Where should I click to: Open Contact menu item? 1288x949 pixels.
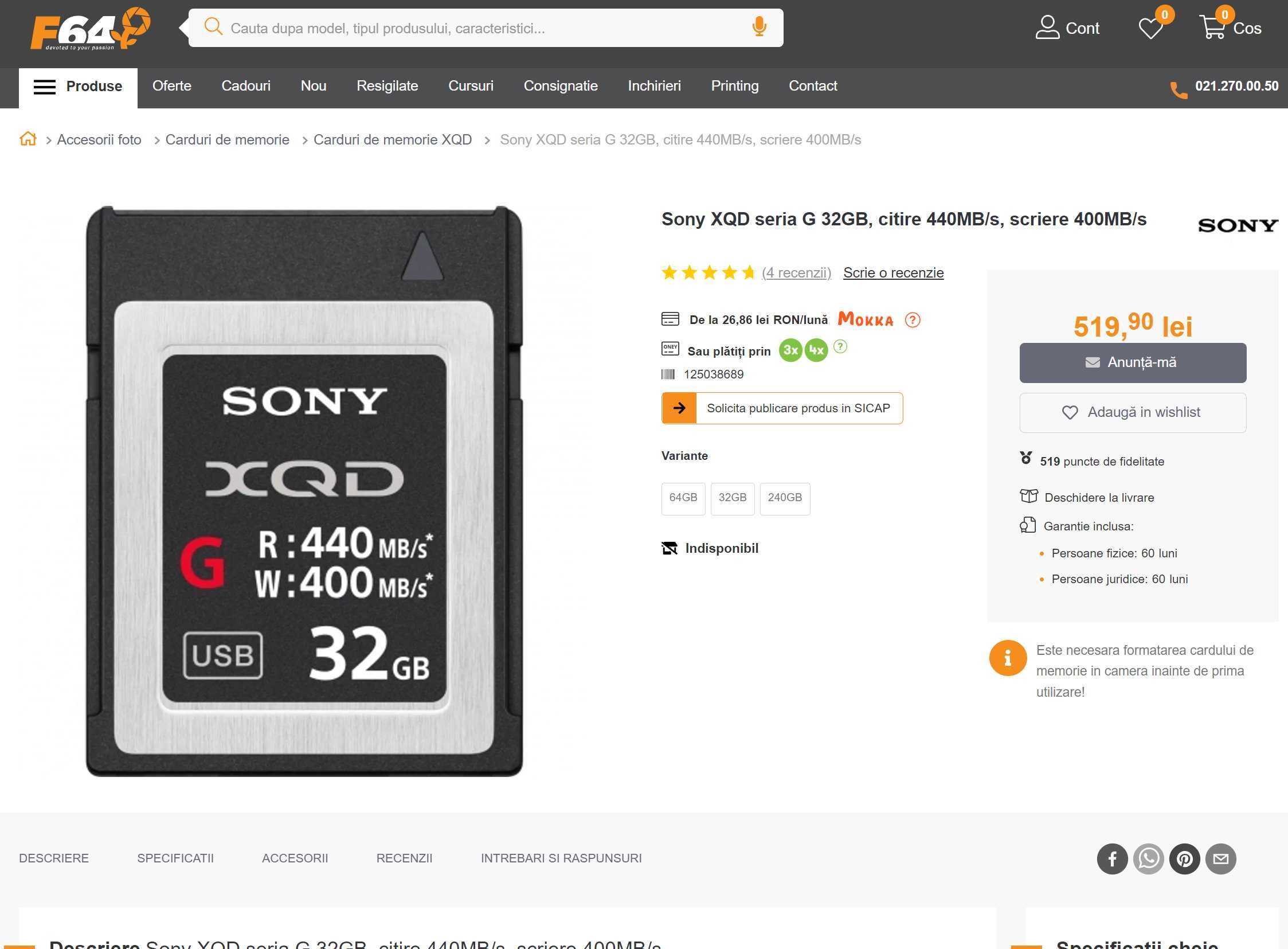[813, 86]
